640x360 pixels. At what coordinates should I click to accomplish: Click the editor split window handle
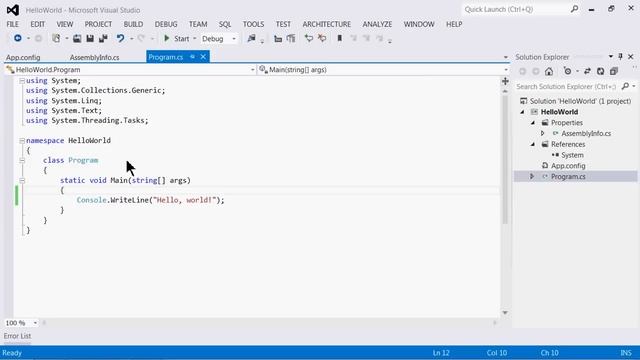(505, 81)
